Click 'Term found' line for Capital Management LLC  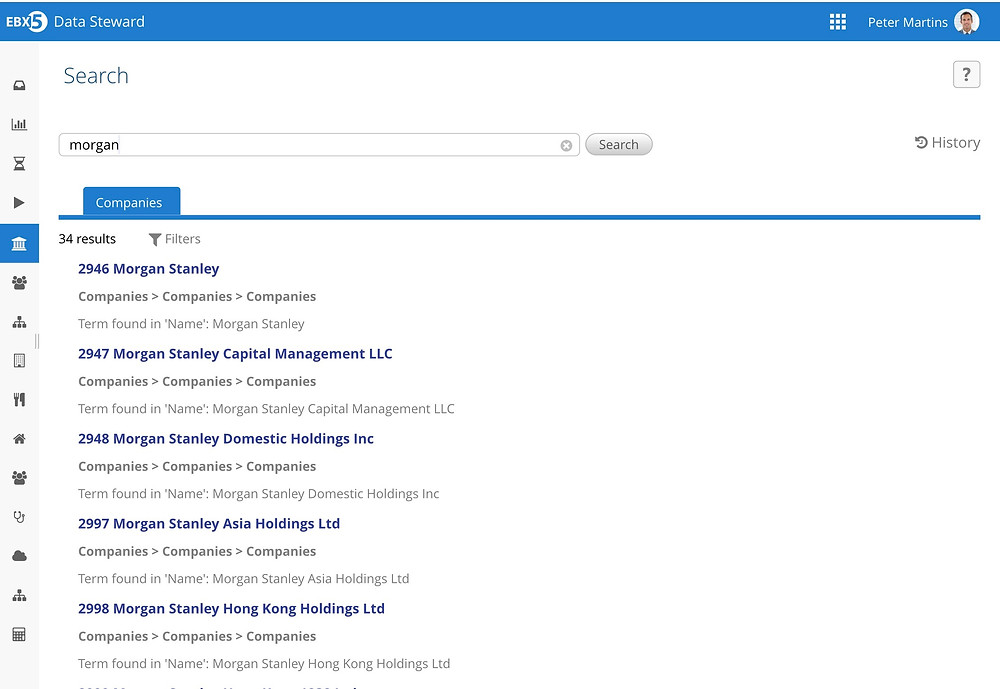(266, 408)
